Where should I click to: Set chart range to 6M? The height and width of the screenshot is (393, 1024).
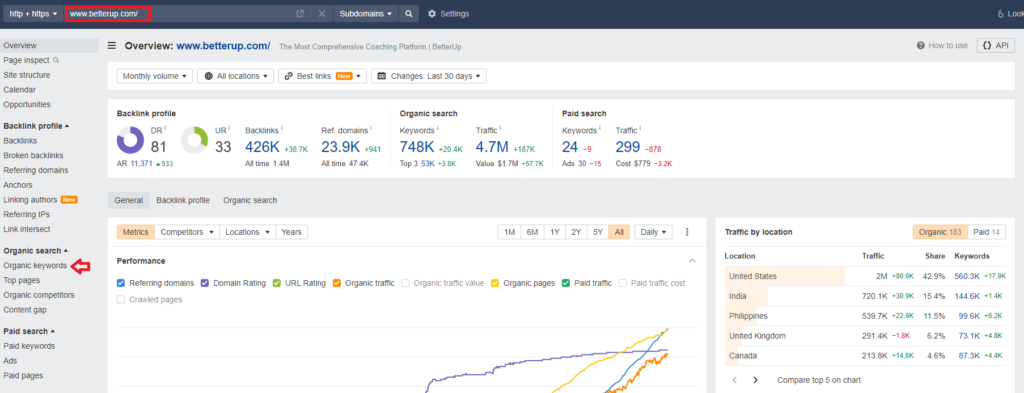point(532,232)
